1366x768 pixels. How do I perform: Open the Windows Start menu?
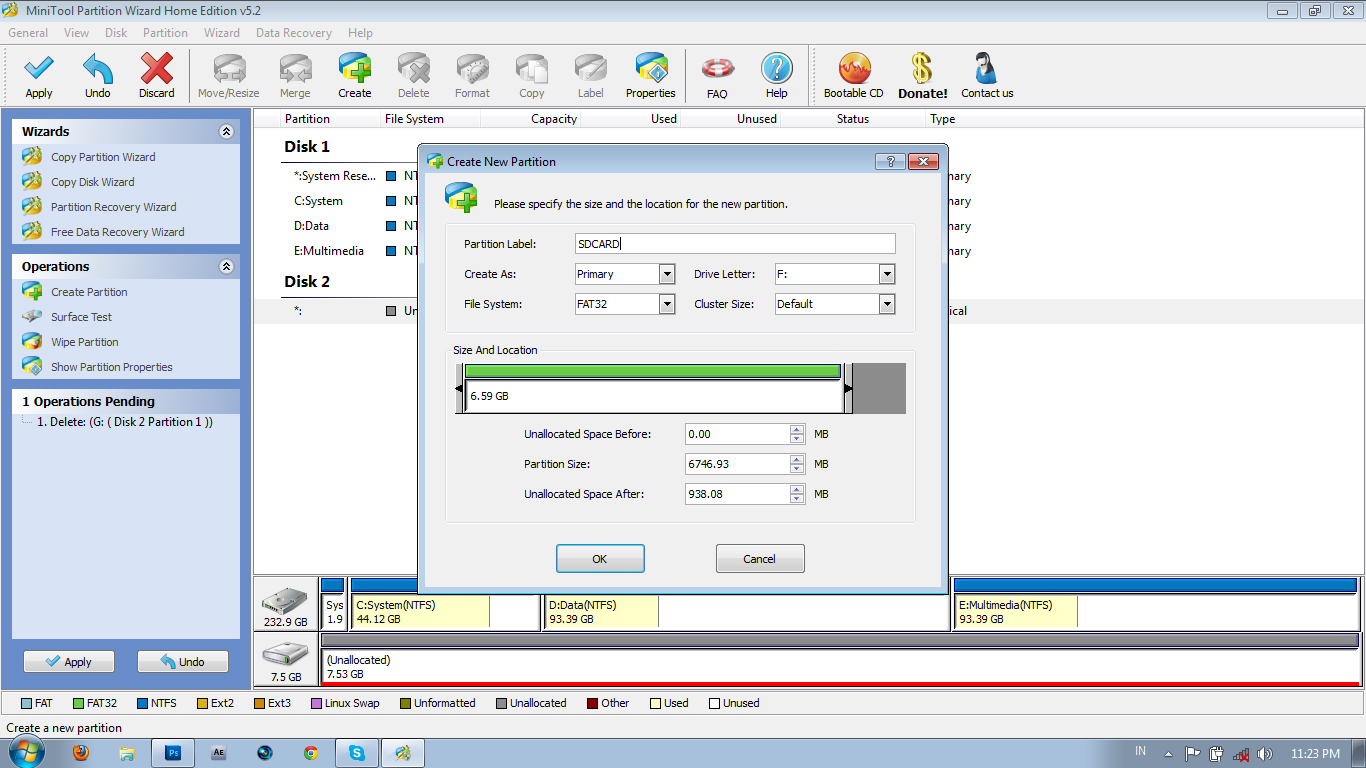pos(25,753)
